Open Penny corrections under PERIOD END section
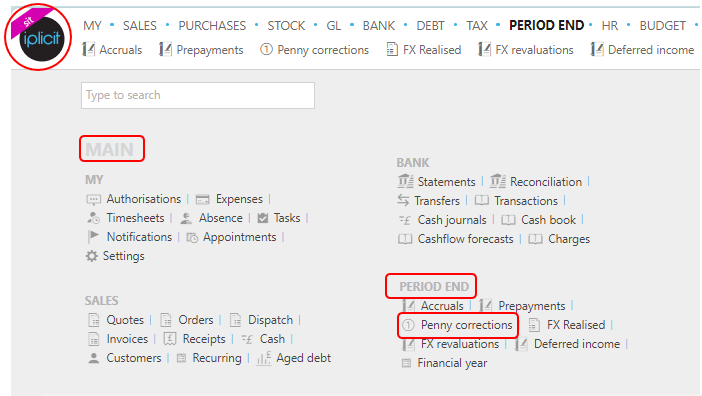702x396 pixels. [x=466, y=325]
